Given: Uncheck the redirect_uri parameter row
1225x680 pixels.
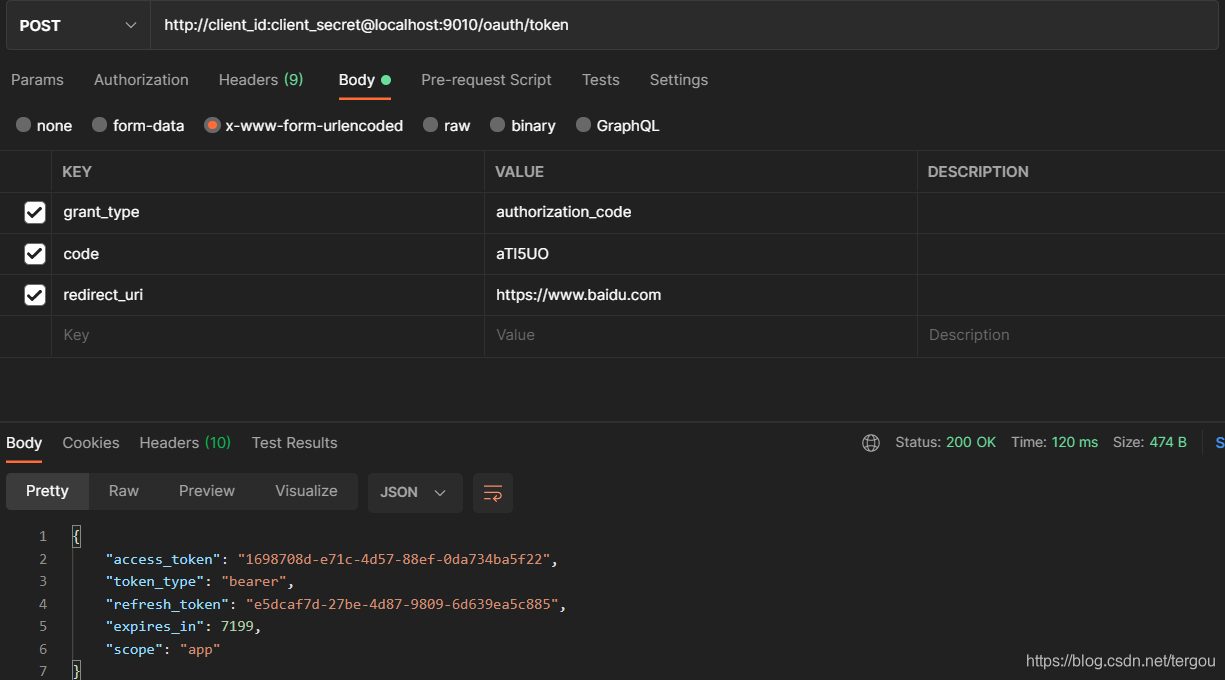Looking at the screenshot, I should 35,294.
